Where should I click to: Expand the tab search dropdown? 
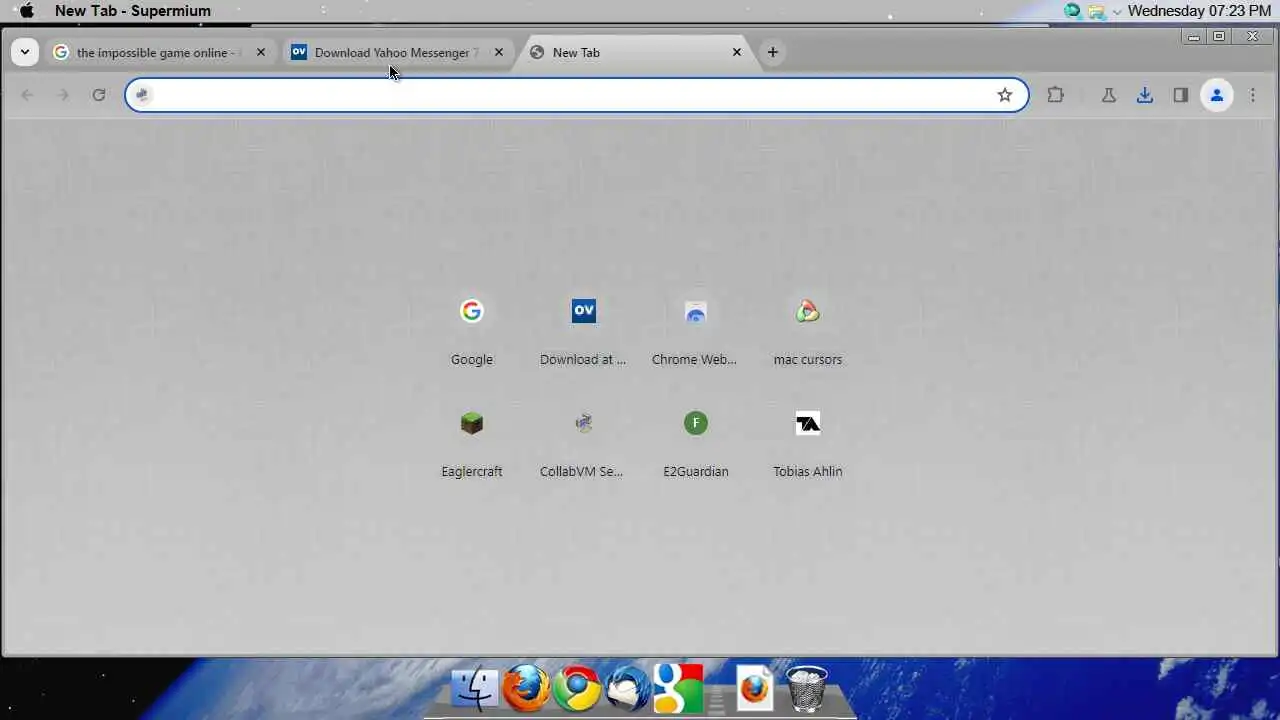coord(25,52)
